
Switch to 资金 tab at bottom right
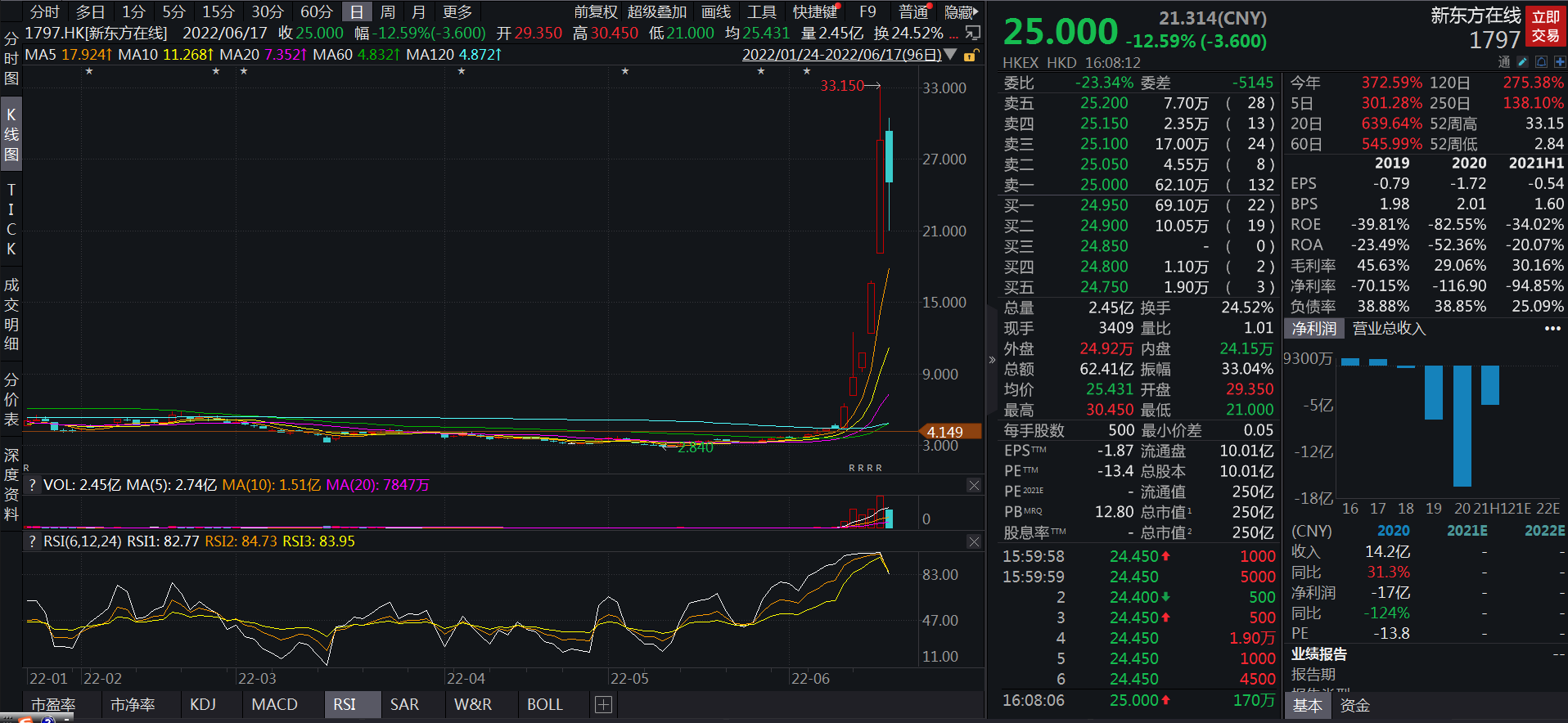coord(1354,705)
